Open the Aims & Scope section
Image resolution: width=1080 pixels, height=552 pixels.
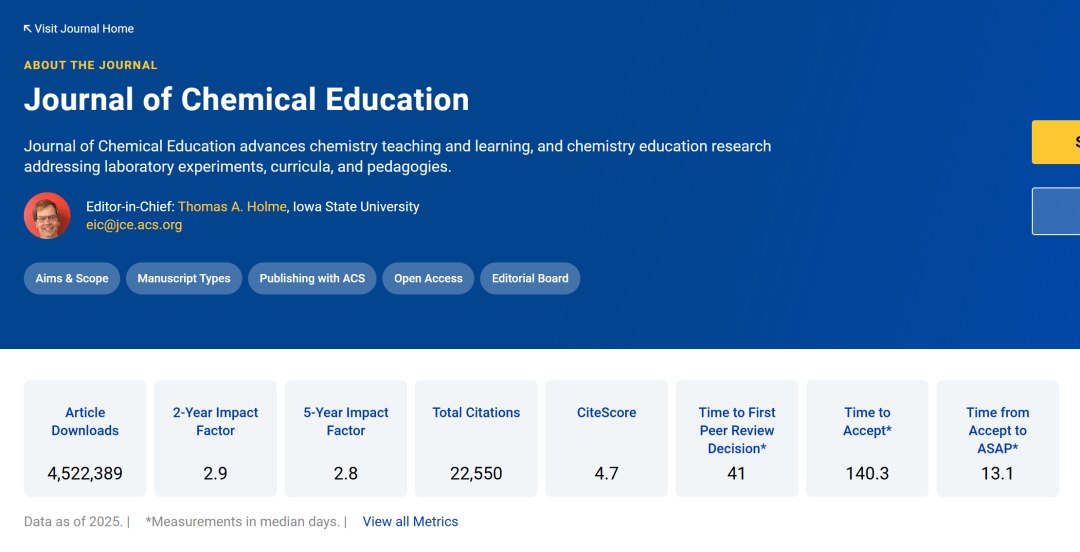pos(72,279)
